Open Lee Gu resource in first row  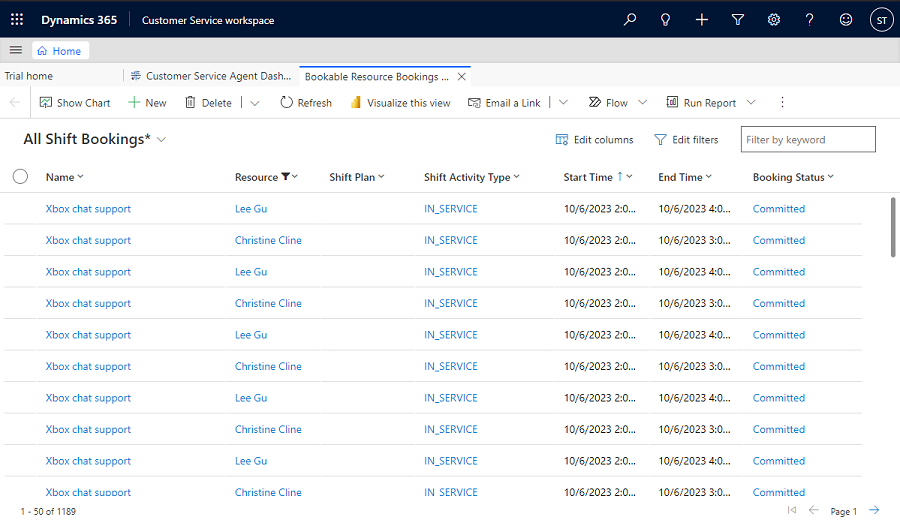pos(251,208)
